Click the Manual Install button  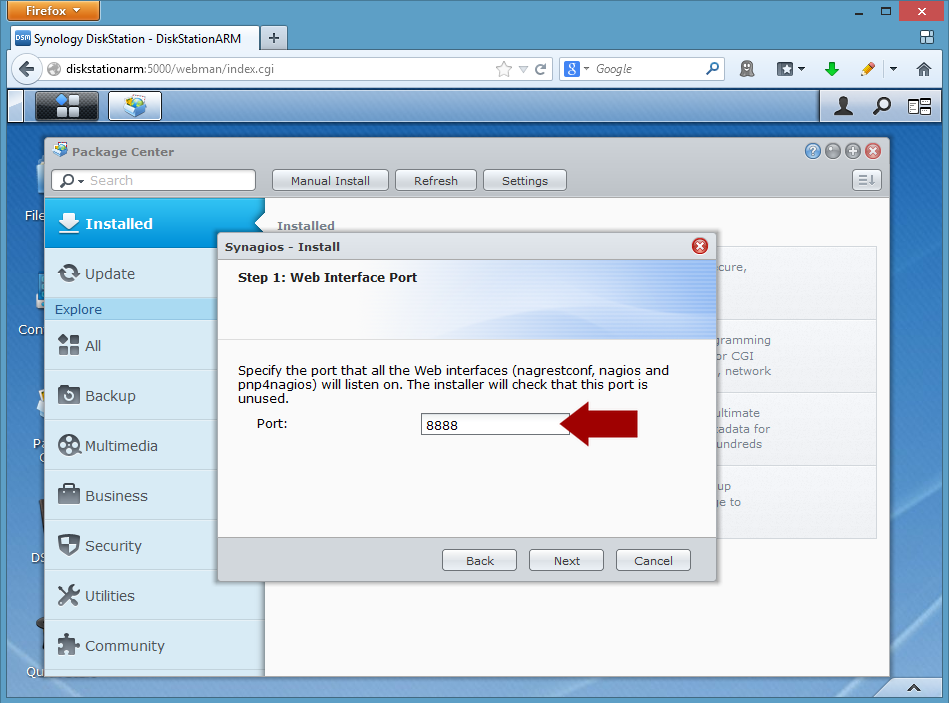(330, 180)
